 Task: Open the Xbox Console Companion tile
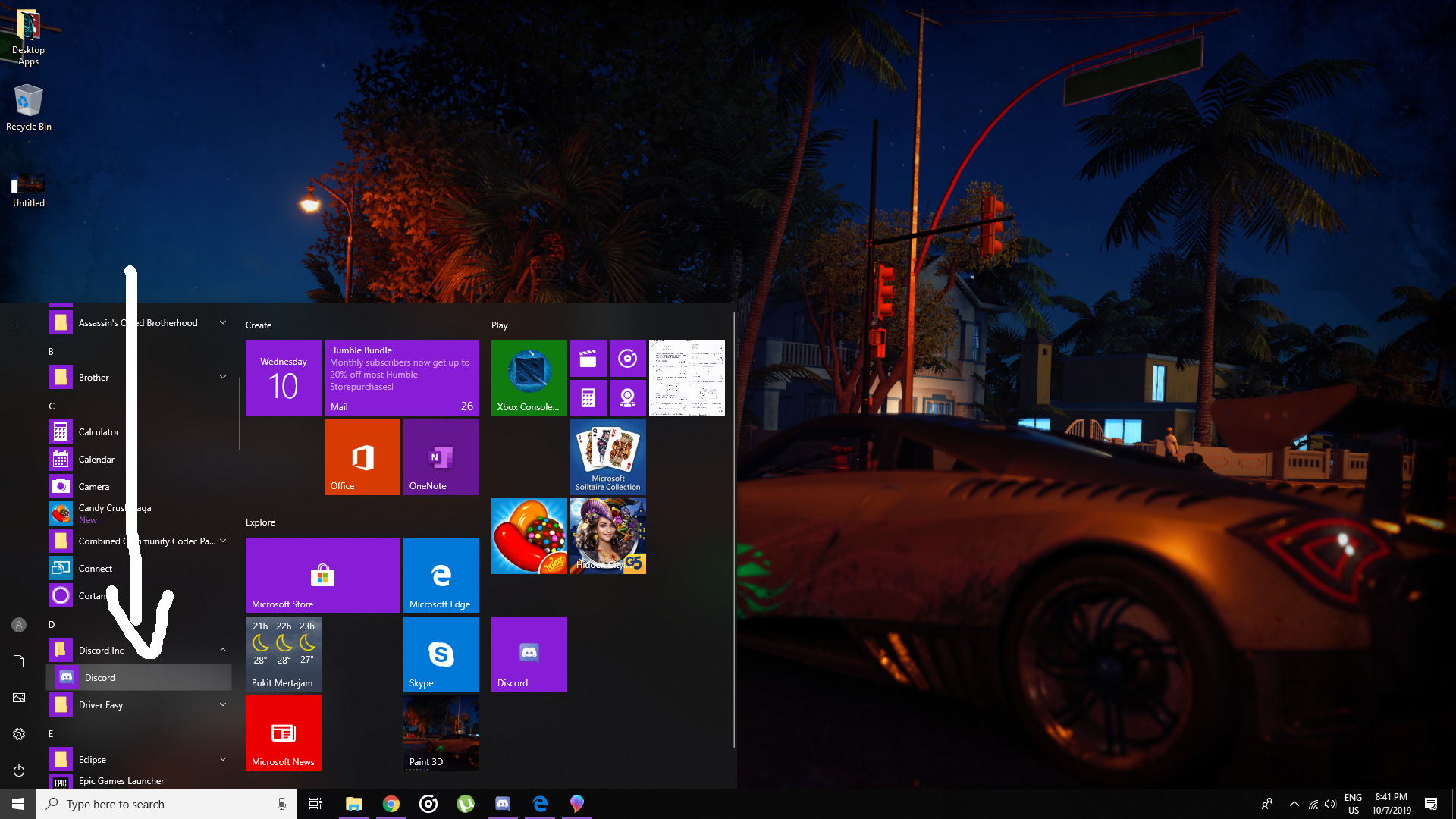(x=529, y=378)
